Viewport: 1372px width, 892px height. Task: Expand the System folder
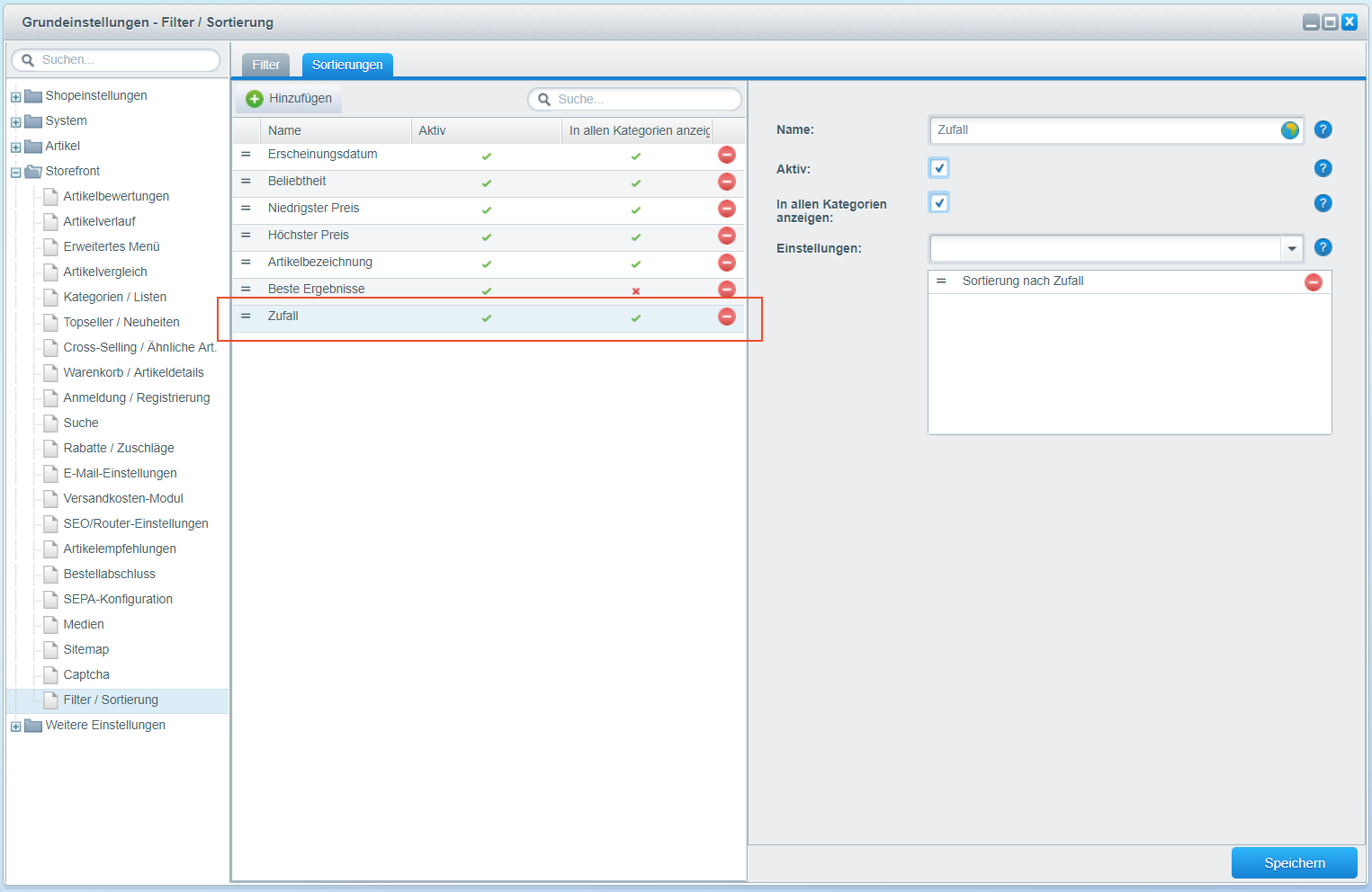click(x=15, y=122)
